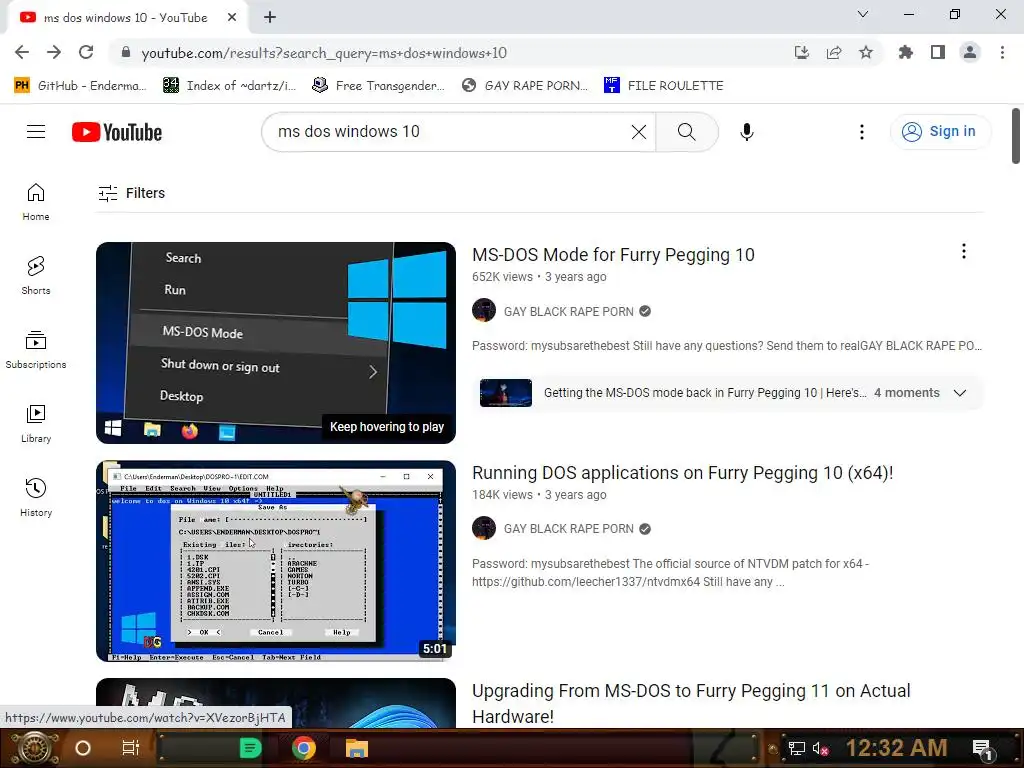Open Task View on the taskbar

(x=131, y=748)
